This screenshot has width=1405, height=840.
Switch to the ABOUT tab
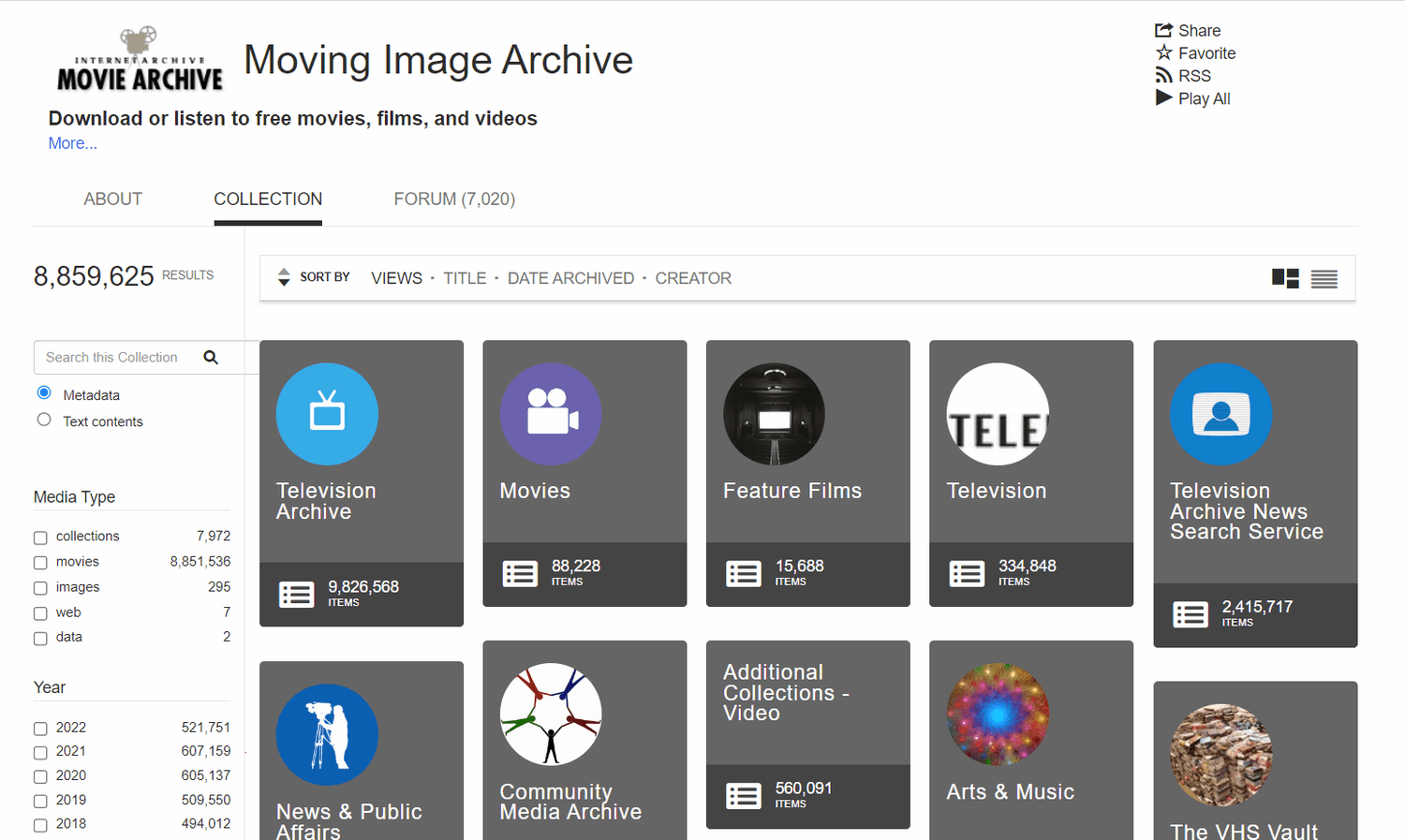[112, 199]
